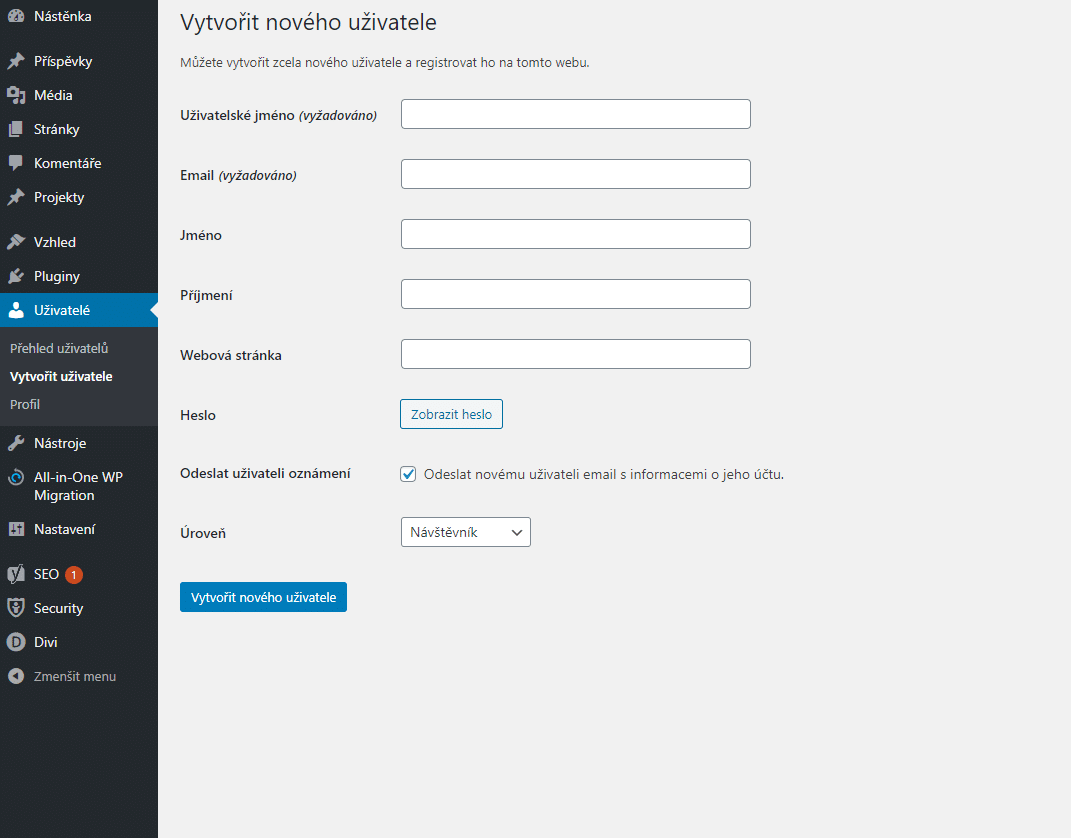1071x838 pixels.
Task: Focus the Uživatelské jméno input field
Action: point(576,114)
